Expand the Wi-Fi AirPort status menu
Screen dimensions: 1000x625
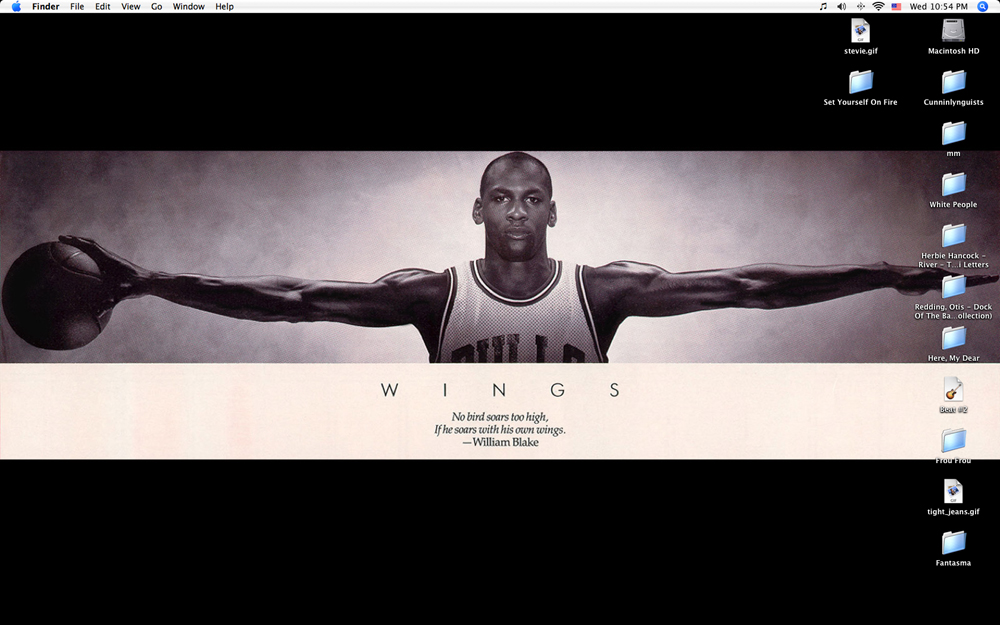pos(878,6)
